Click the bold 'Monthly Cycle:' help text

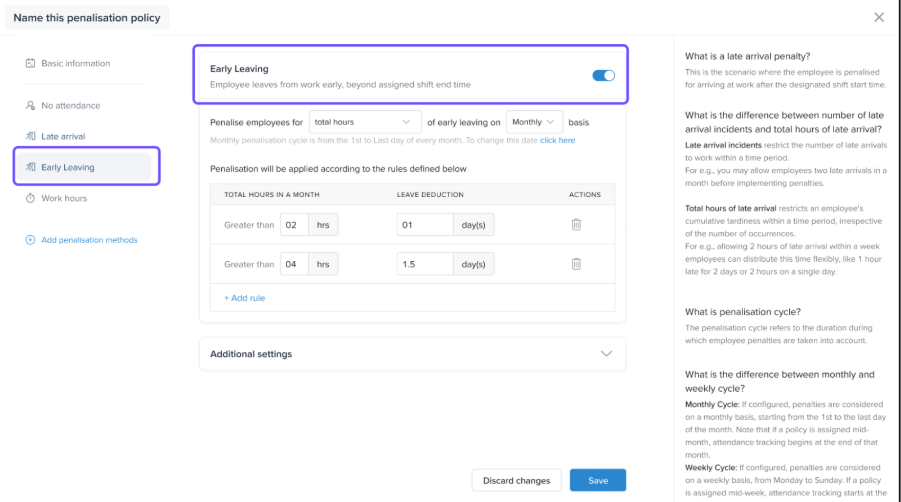tap(712, 404)
